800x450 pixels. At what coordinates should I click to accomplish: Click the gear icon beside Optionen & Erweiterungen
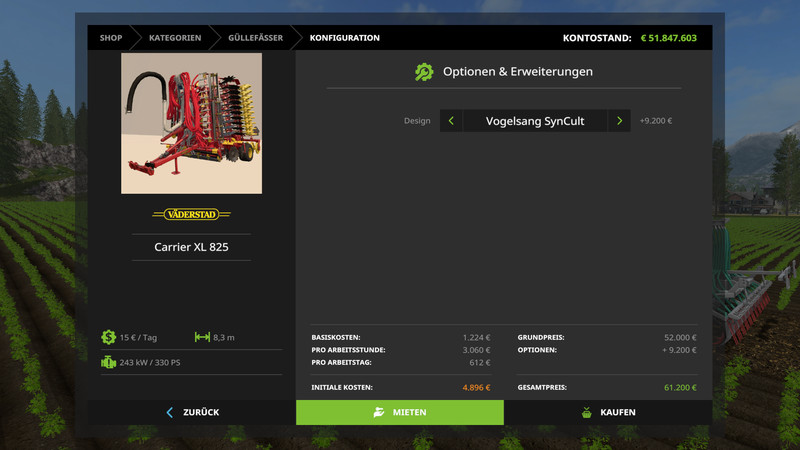424,72
